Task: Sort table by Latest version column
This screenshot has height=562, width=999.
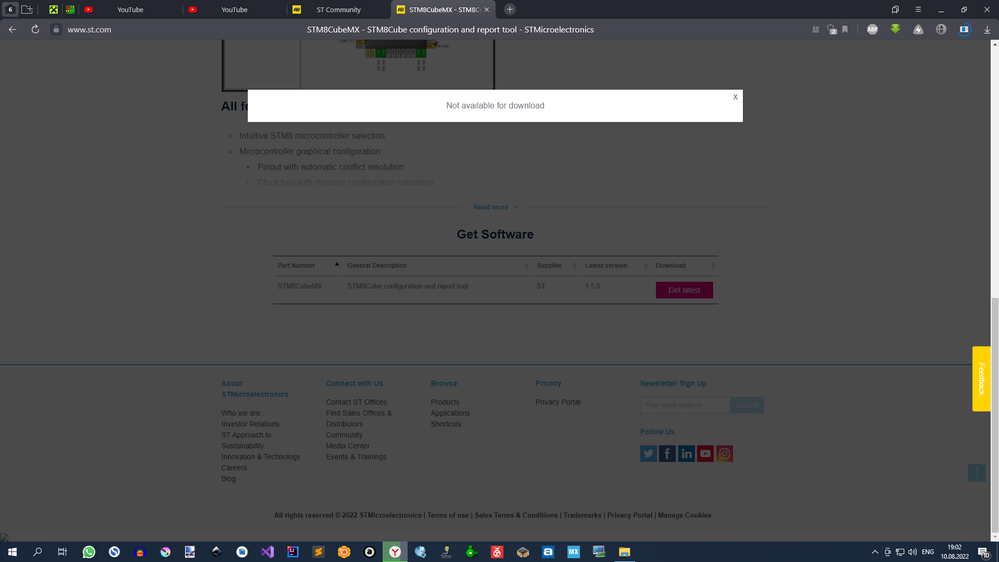Action: tap(616, 266)
